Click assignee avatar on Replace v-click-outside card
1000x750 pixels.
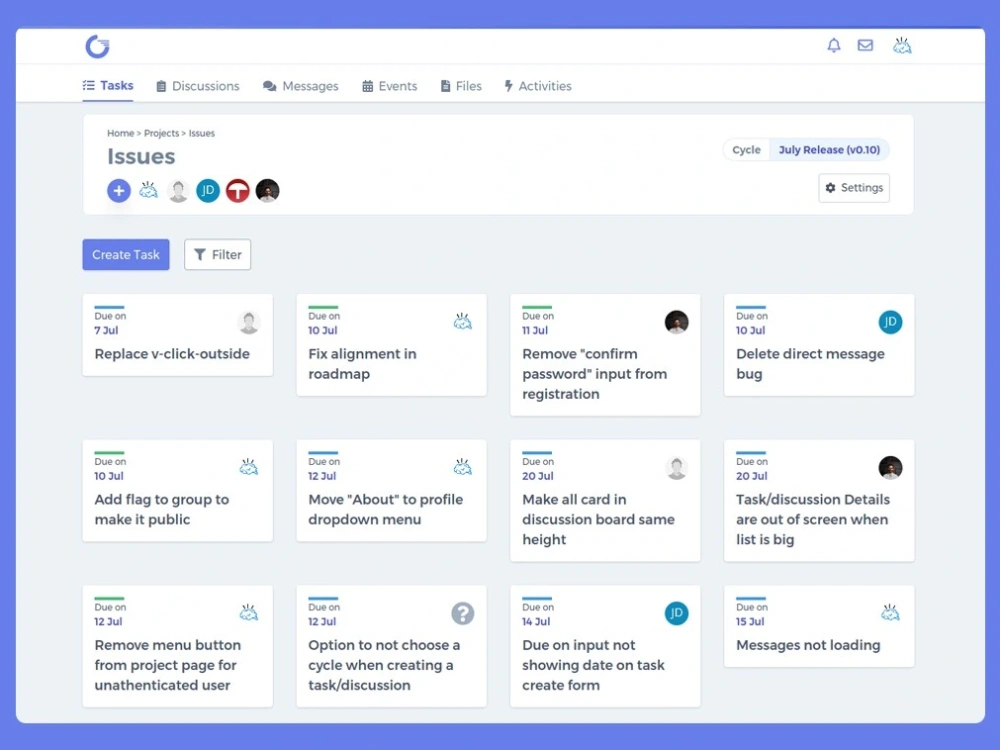coord(249,322)
